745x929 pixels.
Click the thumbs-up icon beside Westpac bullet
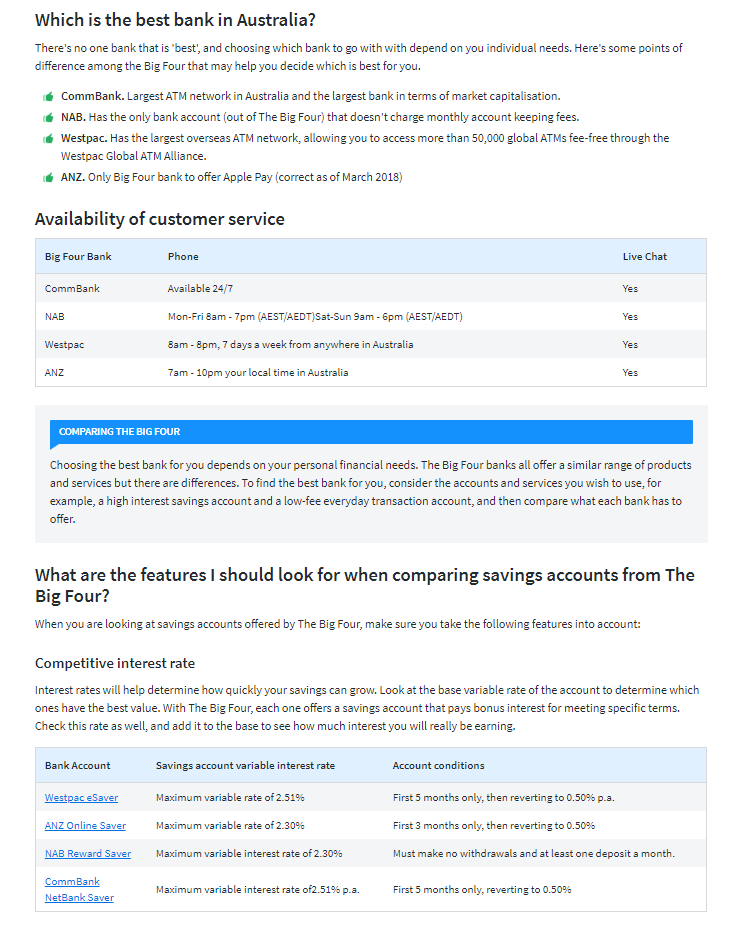pos(48,138)
